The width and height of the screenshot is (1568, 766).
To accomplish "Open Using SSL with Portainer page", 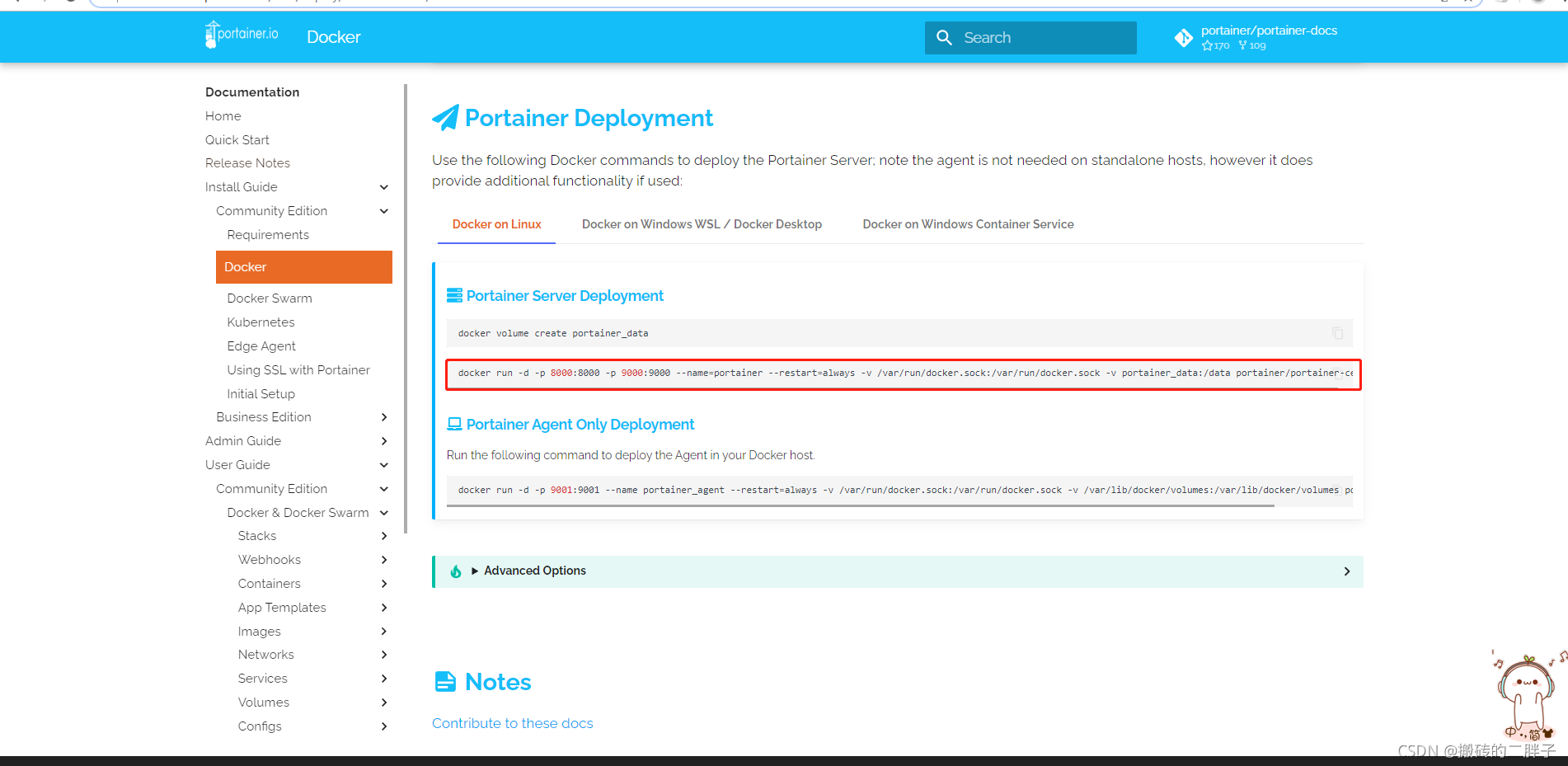I will [298, 370].
